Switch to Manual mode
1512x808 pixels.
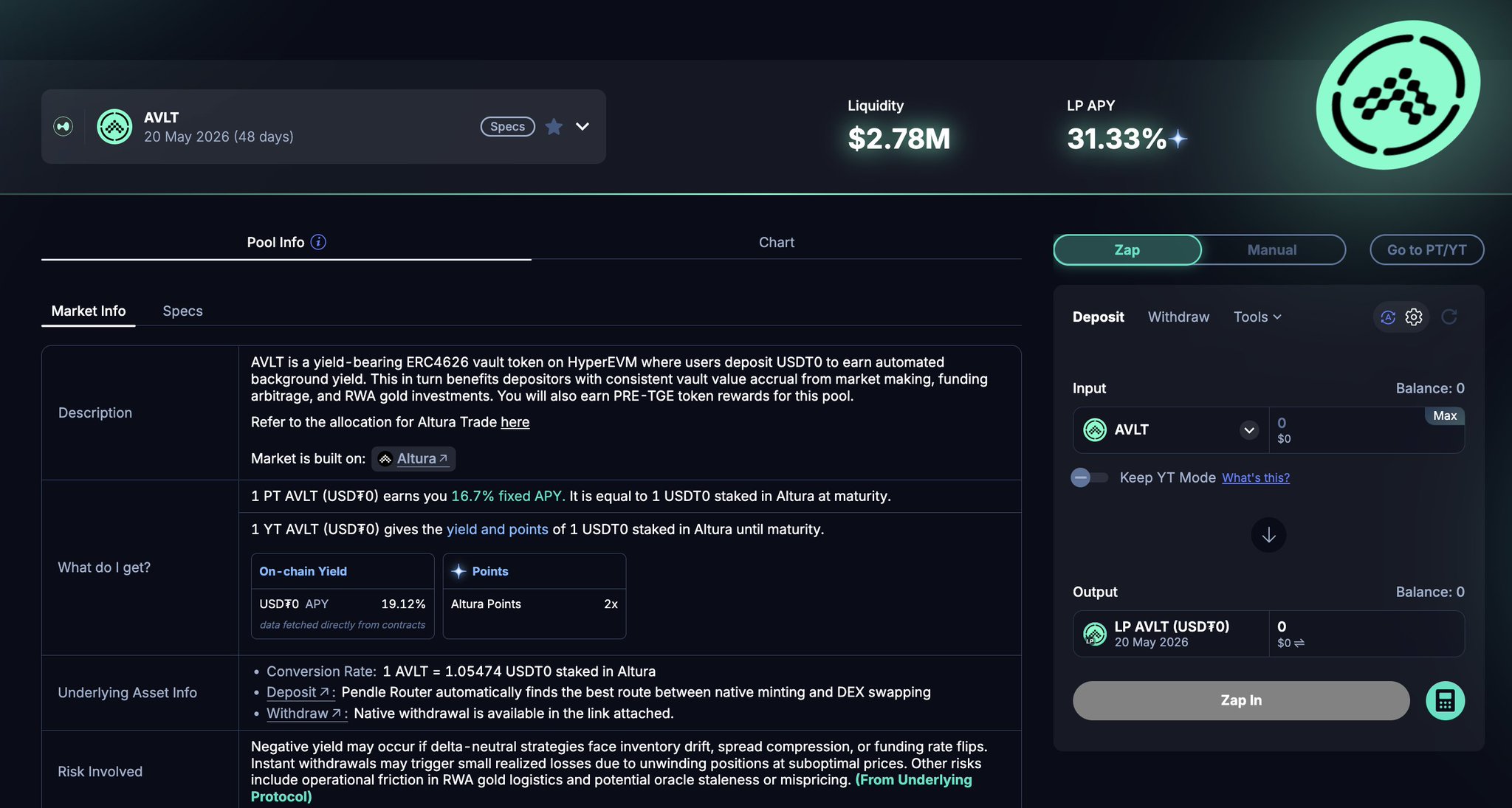[1271, 249]
